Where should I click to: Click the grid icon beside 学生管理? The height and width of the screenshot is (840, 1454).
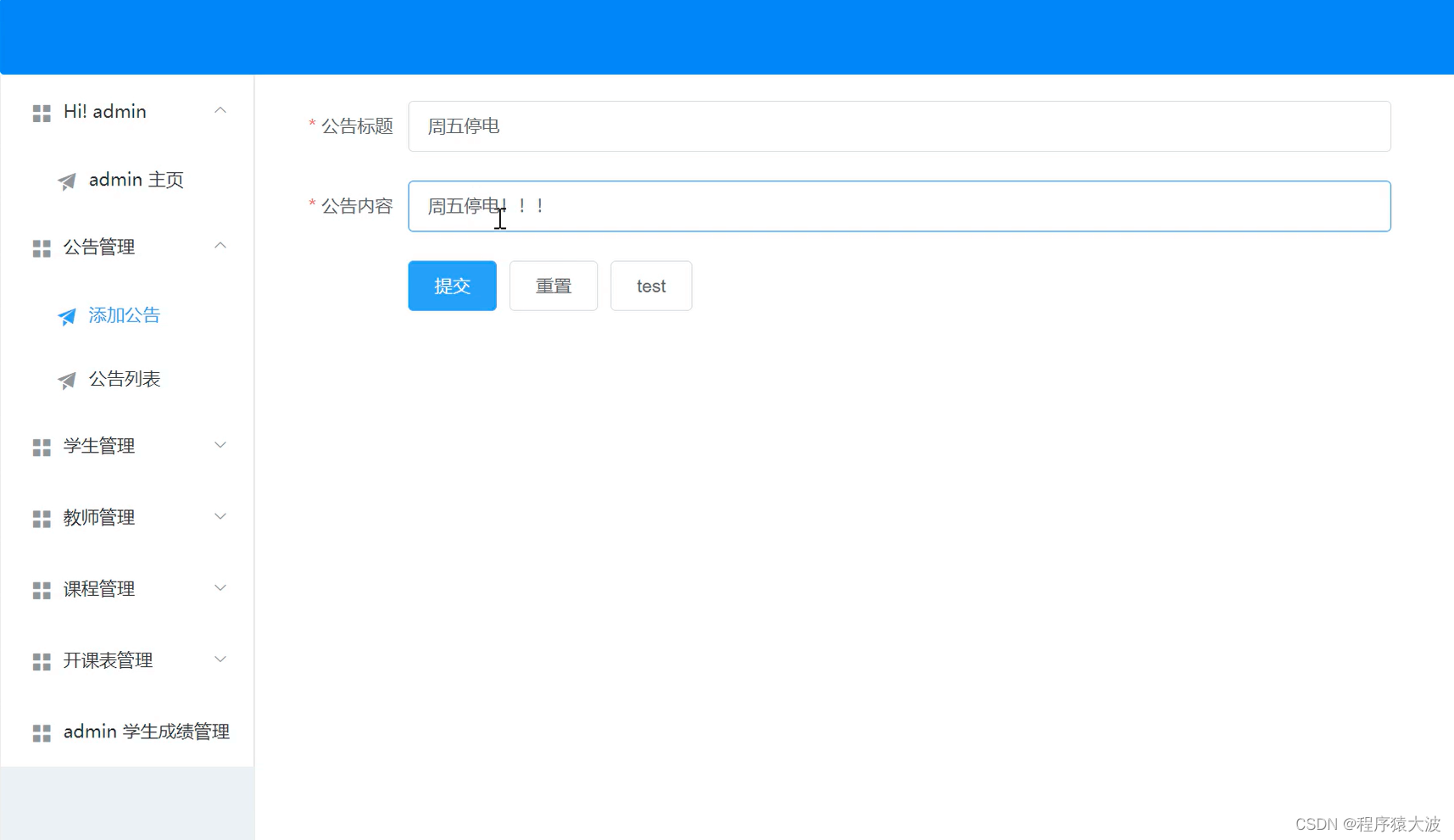41,447
